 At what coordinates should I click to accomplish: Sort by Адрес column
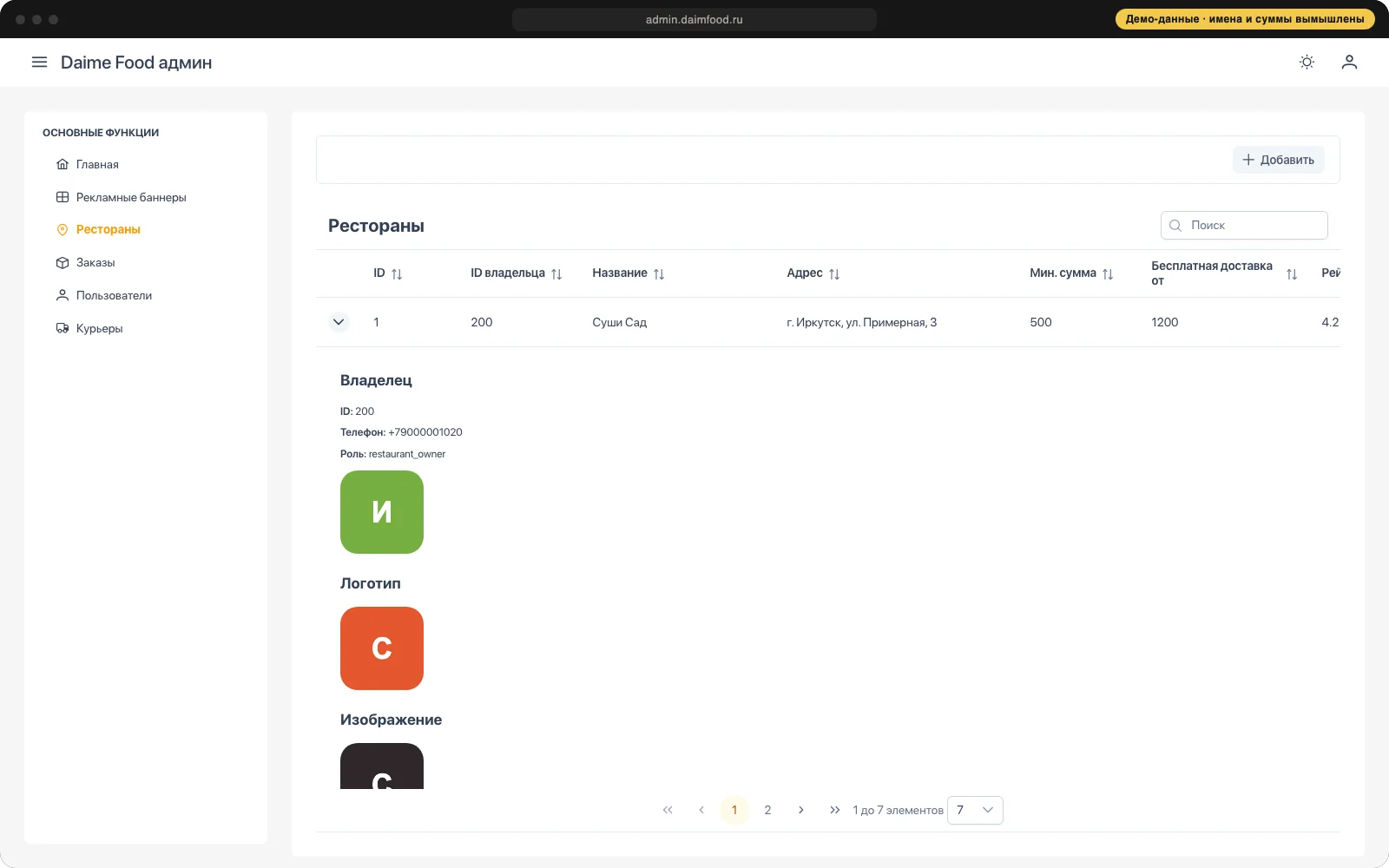834,274
